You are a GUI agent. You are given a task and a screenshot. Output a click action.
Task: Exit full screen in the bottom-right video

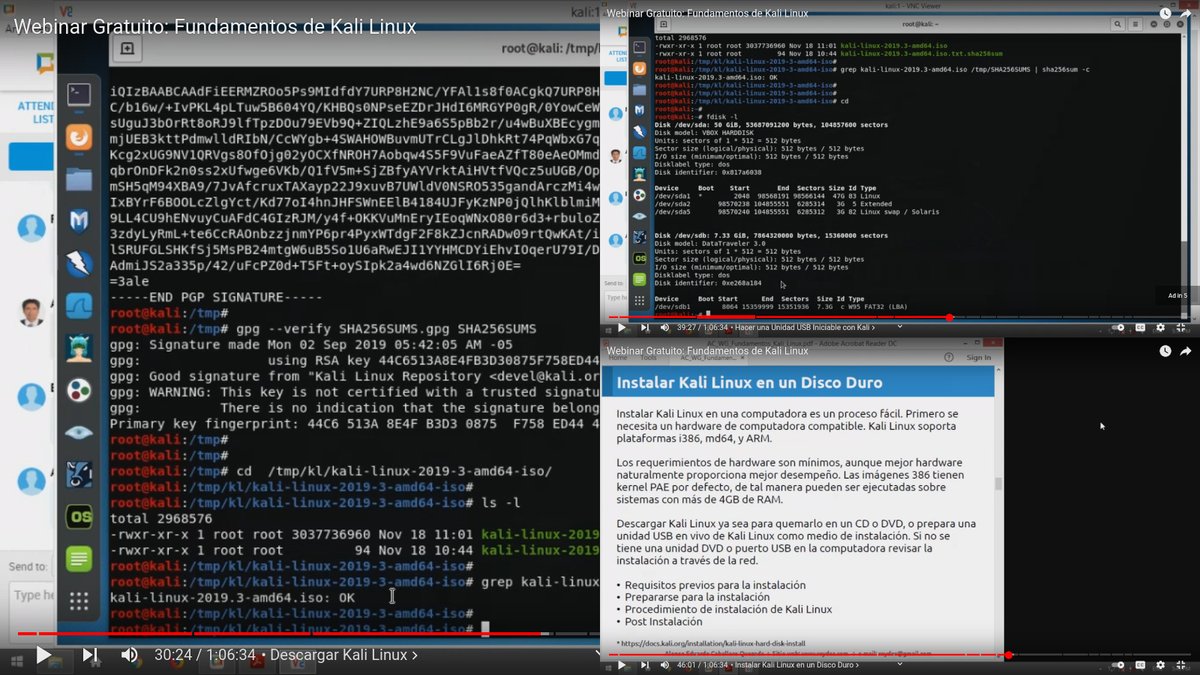coord(1181,664)
